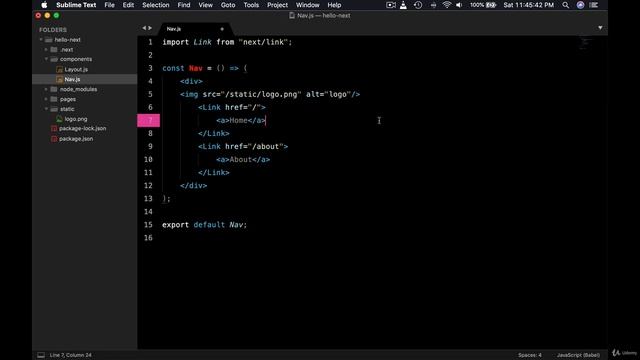Open the Goto menu
Image resolution: width=640 pixels, height=360 pixels.
click(x=228, y=5)
